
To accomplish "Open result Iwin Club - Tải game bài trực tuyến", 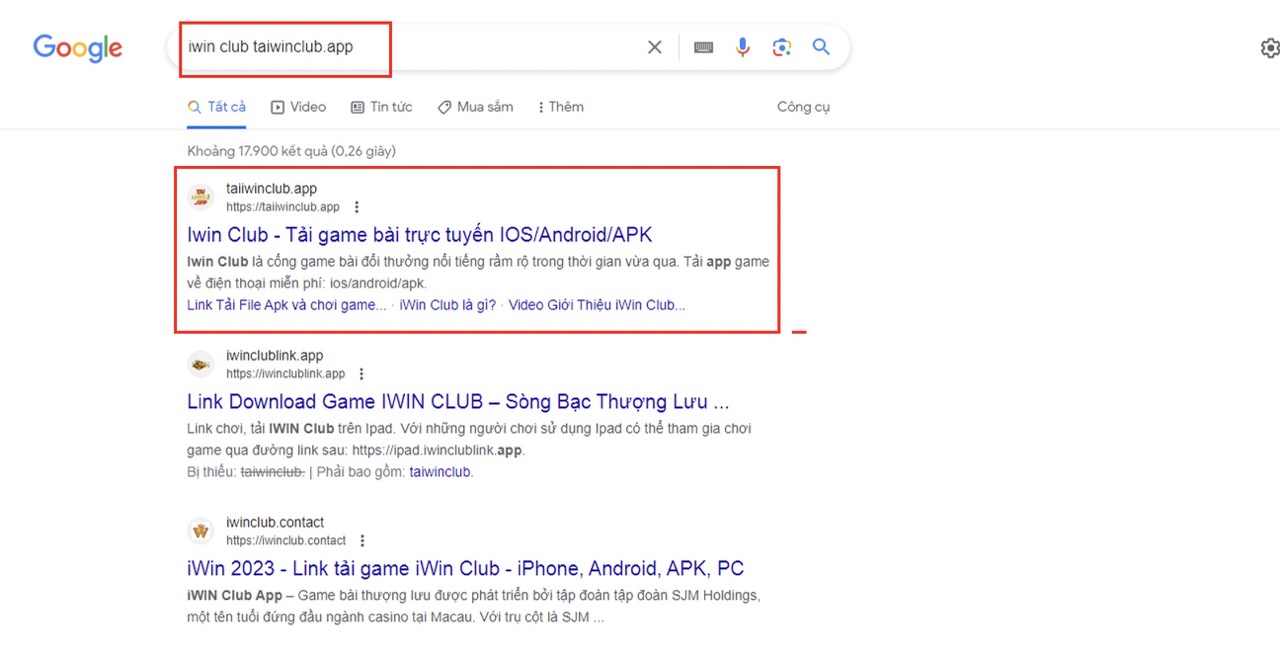I will click(x=420, y=235).
